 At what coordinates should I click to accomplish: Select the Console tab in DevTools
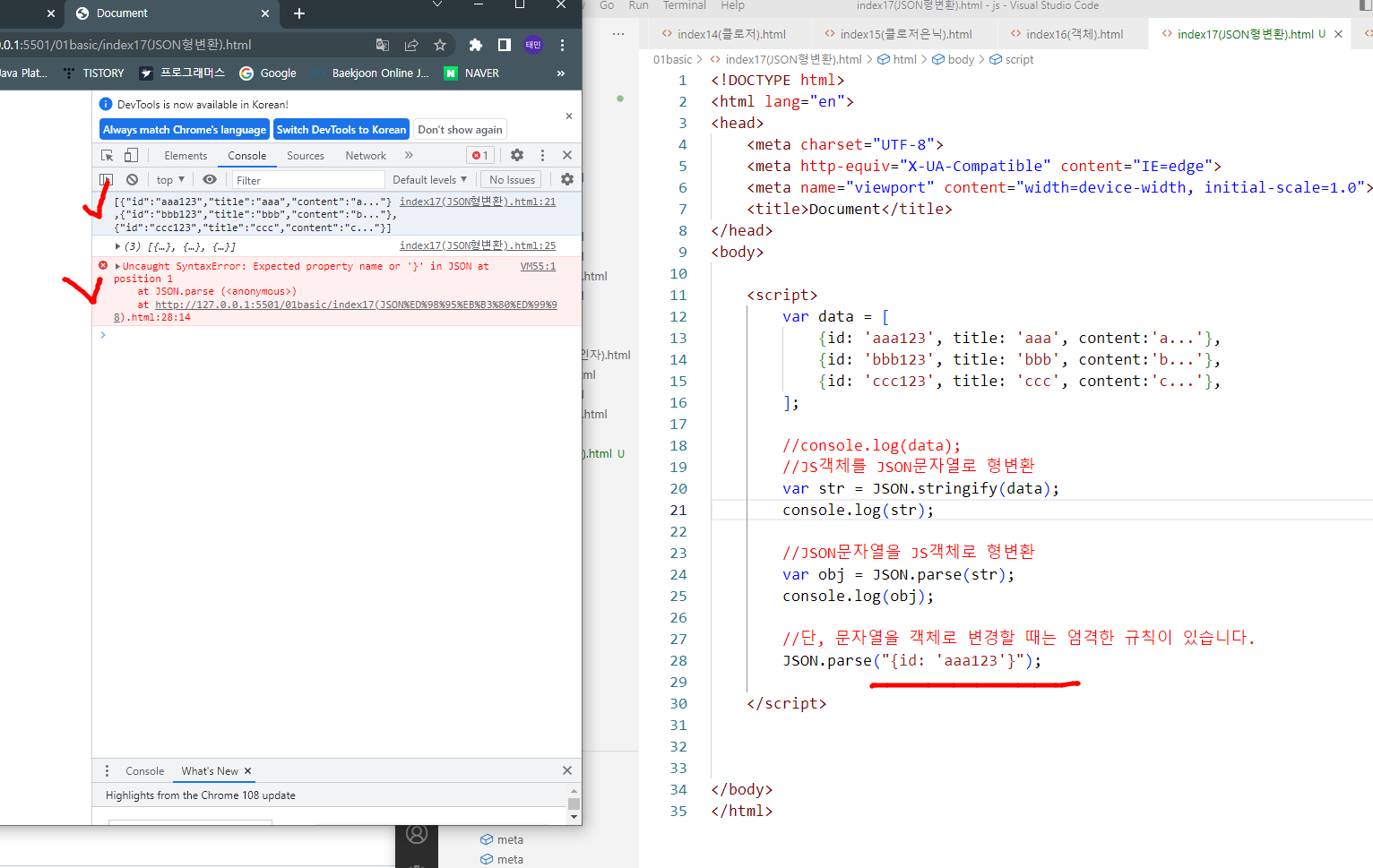(x=246, y=156)
